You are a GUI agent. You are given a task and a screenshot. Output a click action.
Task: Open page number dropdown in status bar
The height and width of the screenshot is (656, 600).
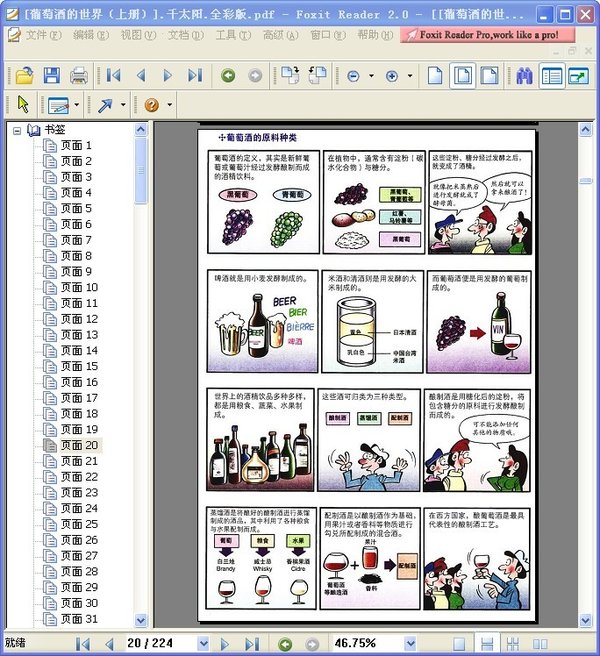coord(203,643)
